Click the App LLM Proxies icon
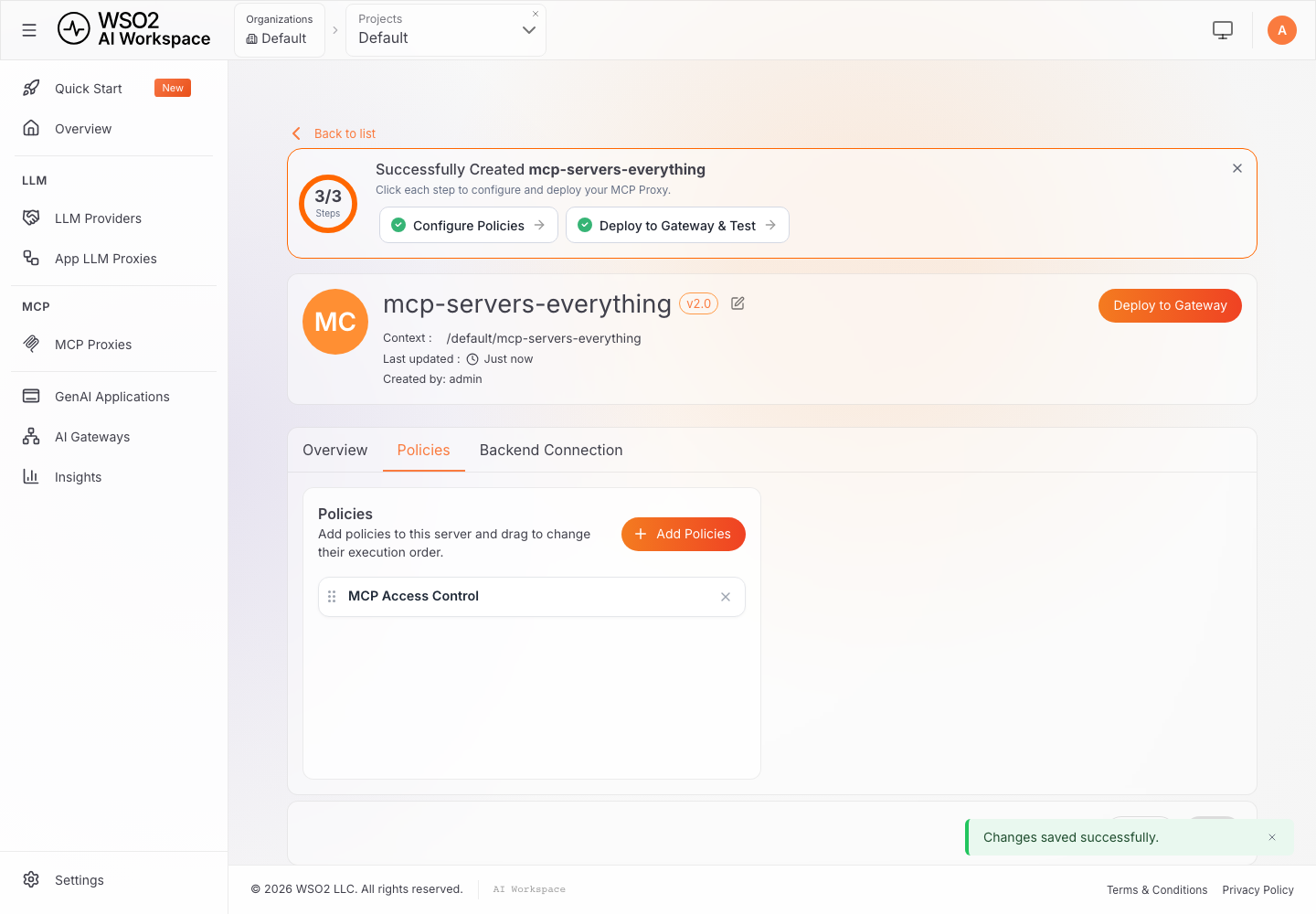This screenshot has width=1316, height=914. coord(31,258)
